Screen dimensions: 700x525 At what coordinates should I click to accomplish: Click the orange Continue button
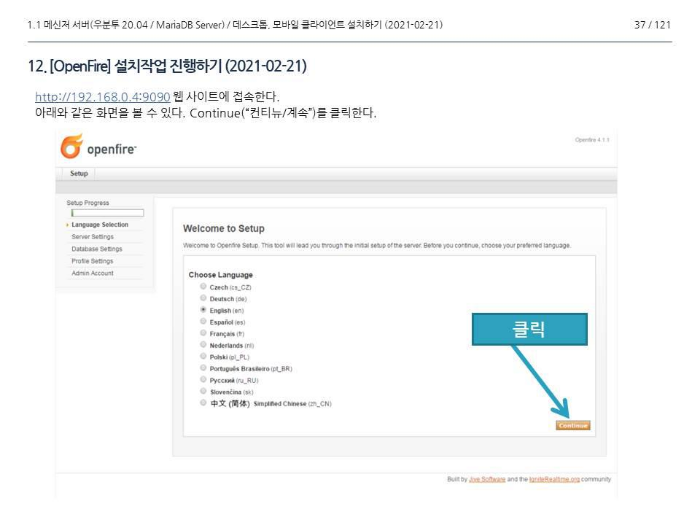(573, 425)
